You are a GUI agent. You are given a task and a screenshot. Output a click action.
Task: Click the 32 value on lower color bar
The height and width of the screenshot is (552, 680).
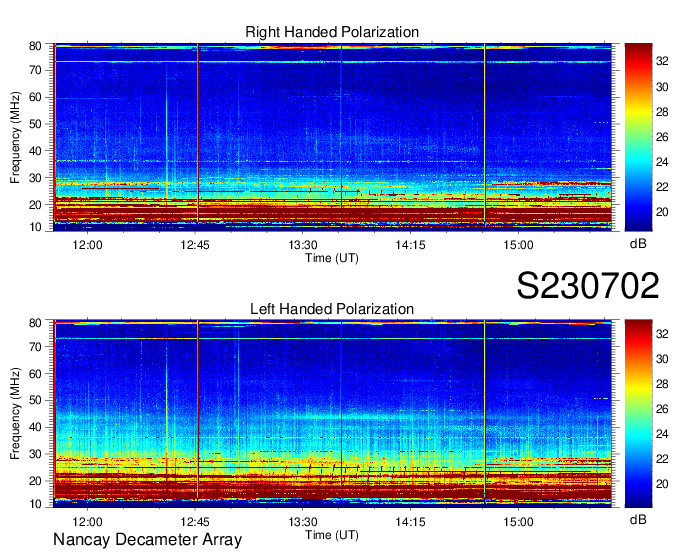tap(662, 333)
